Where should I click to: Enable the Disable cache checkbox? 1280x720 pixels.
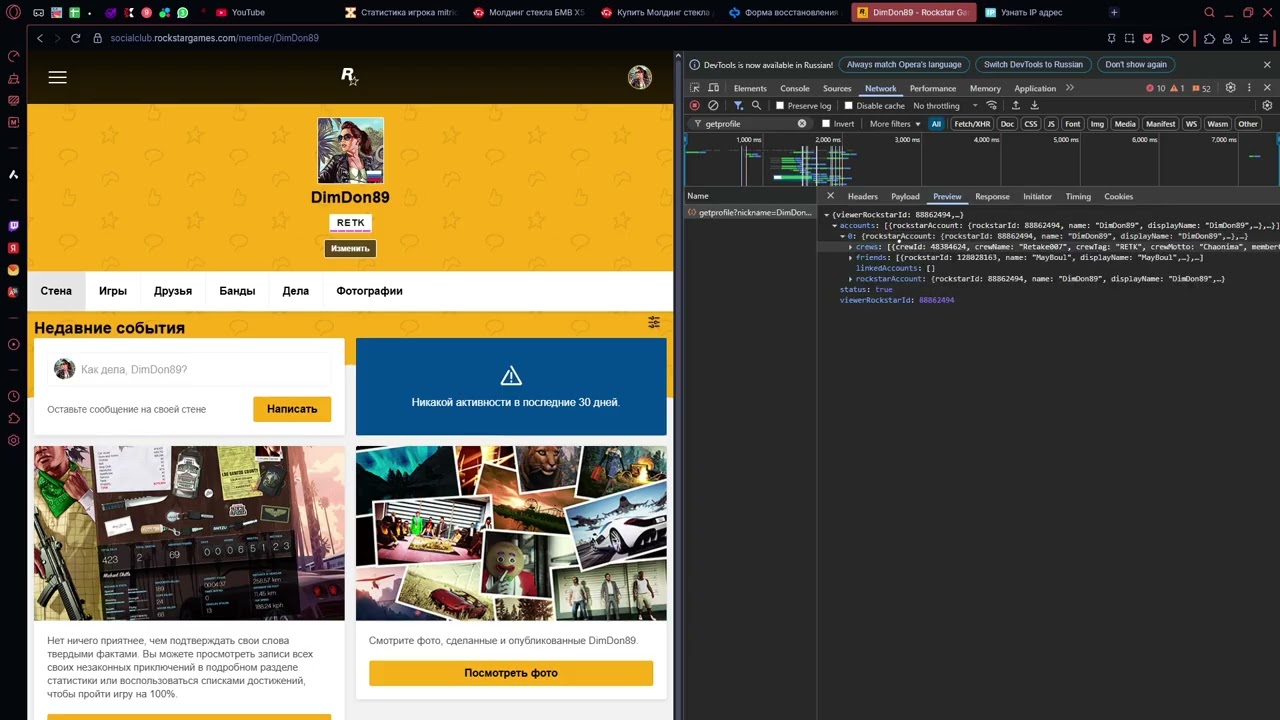(849, 106)
